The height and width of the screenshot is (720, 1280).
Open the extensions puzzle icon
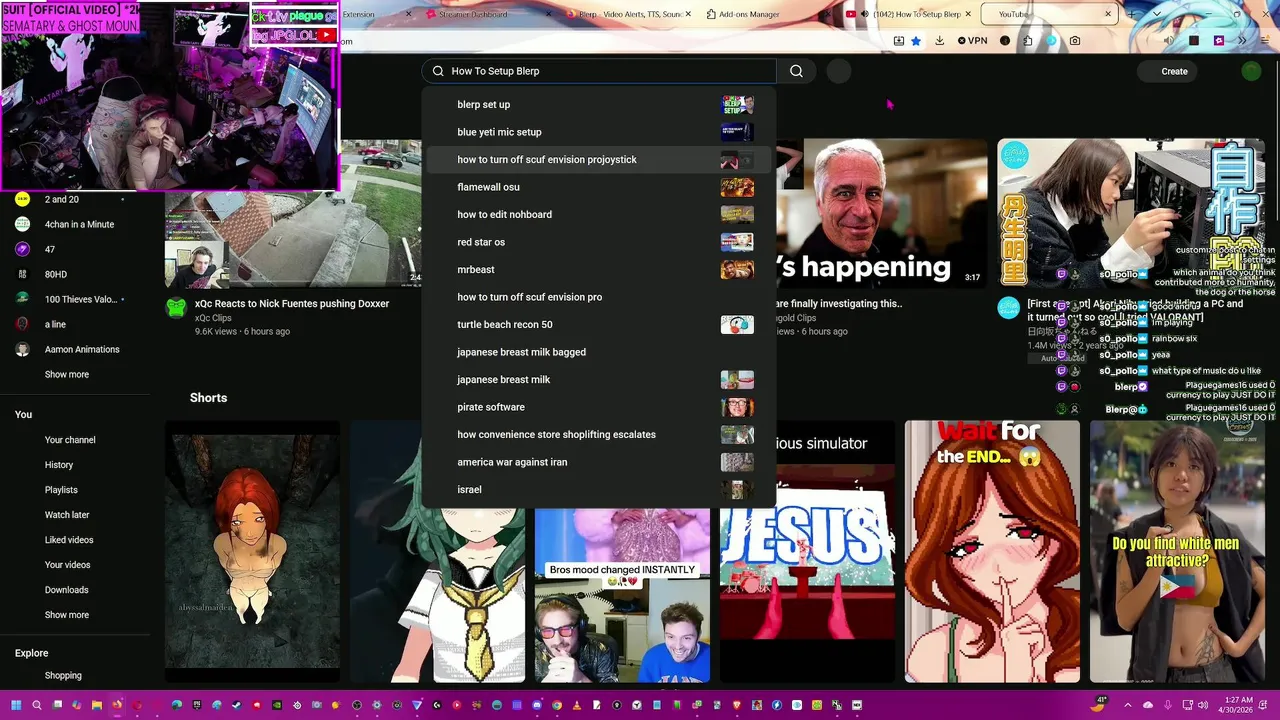pyautogui.click(x=1028, y=41)
